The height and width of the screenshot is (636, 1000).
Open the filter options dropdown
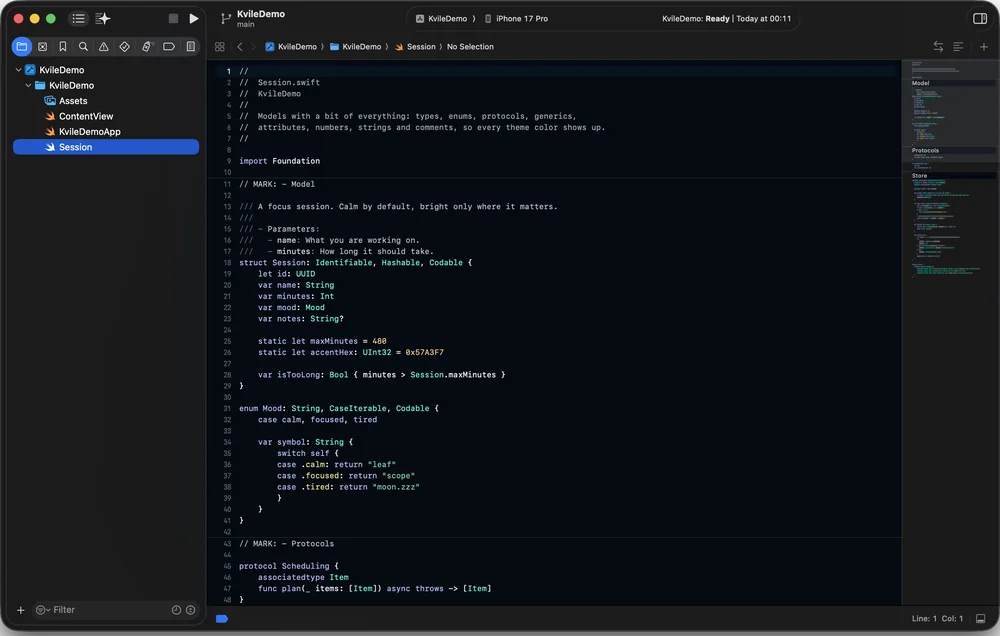43,610
